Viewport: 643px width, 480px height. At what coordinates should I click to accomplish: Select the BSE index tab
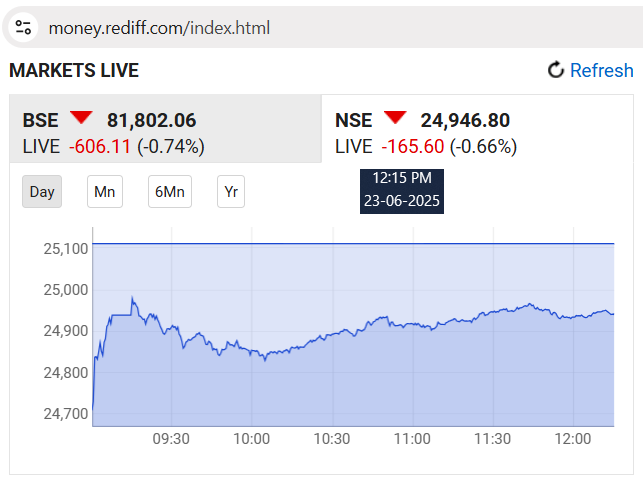tap(166, 129)
